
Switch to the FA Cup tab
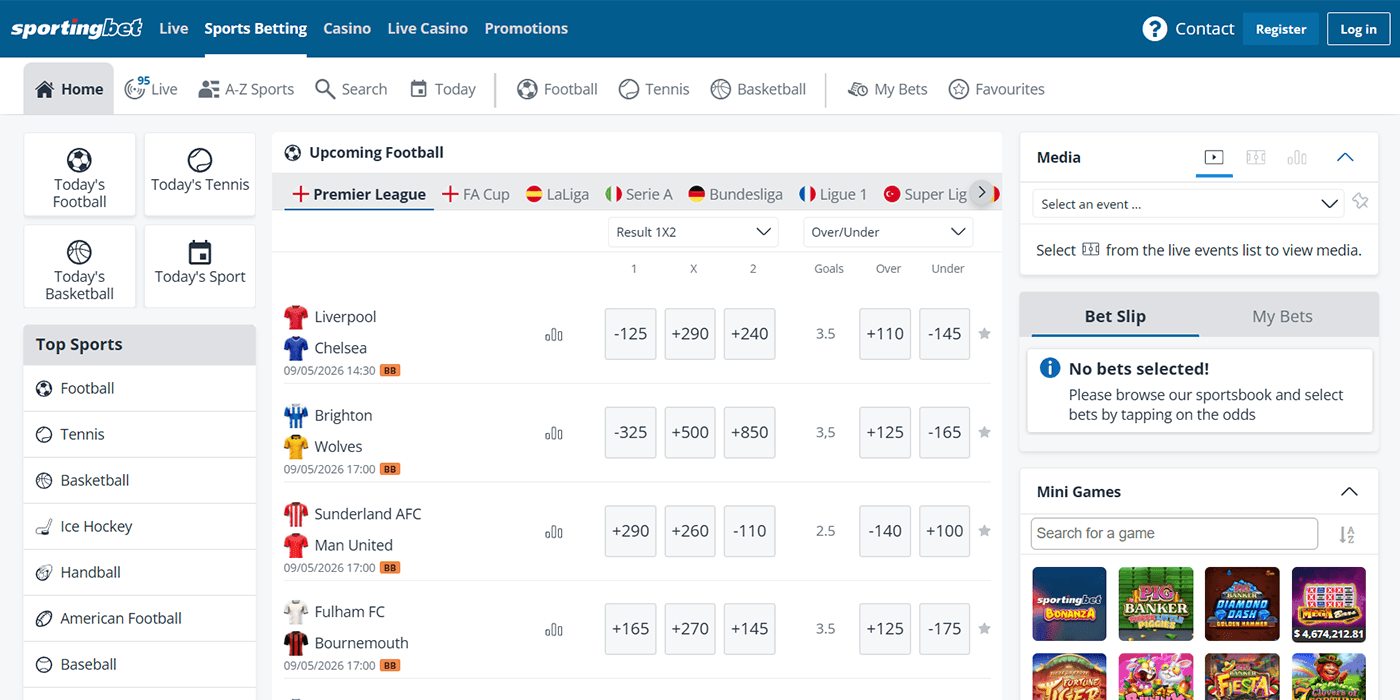pyautogui.click(x=476, y=194)
